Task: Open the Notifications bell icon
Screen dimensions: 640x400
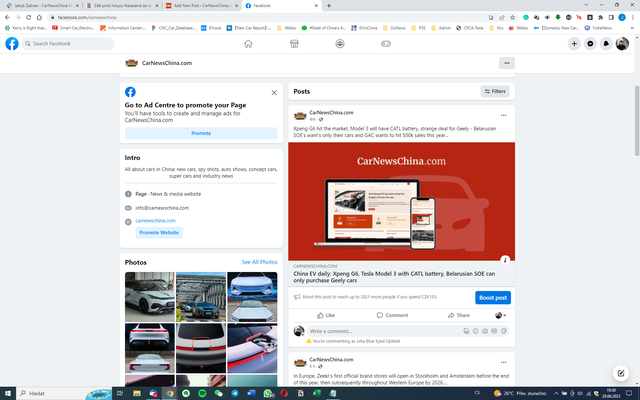Action: (606, 44)
